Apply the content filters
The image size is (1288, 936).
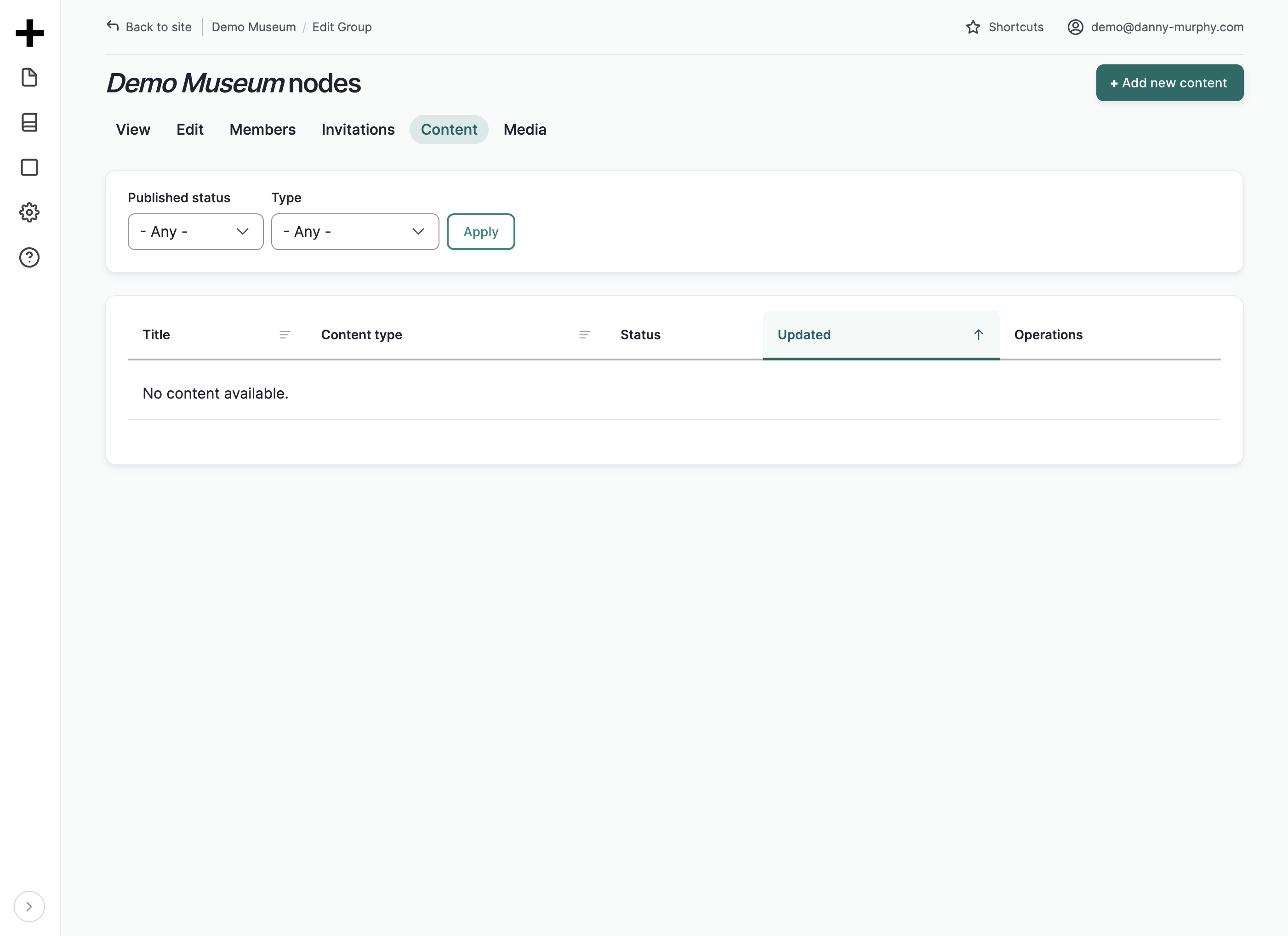pyautogui.click(x=481, y=232)
